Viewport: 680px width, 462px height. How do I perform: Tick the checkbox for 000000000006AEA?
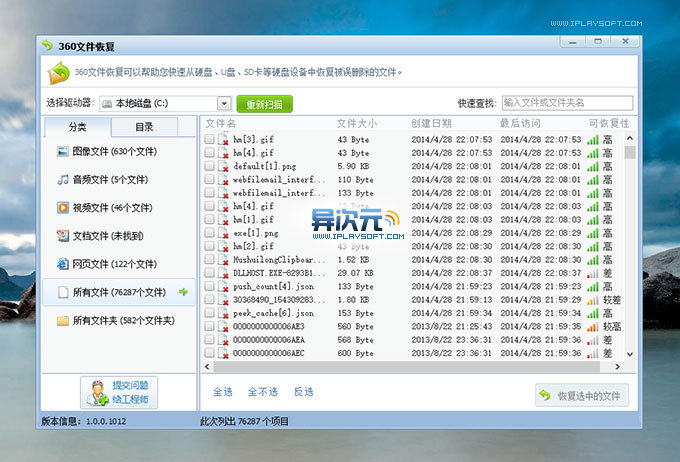pos(209,339)
